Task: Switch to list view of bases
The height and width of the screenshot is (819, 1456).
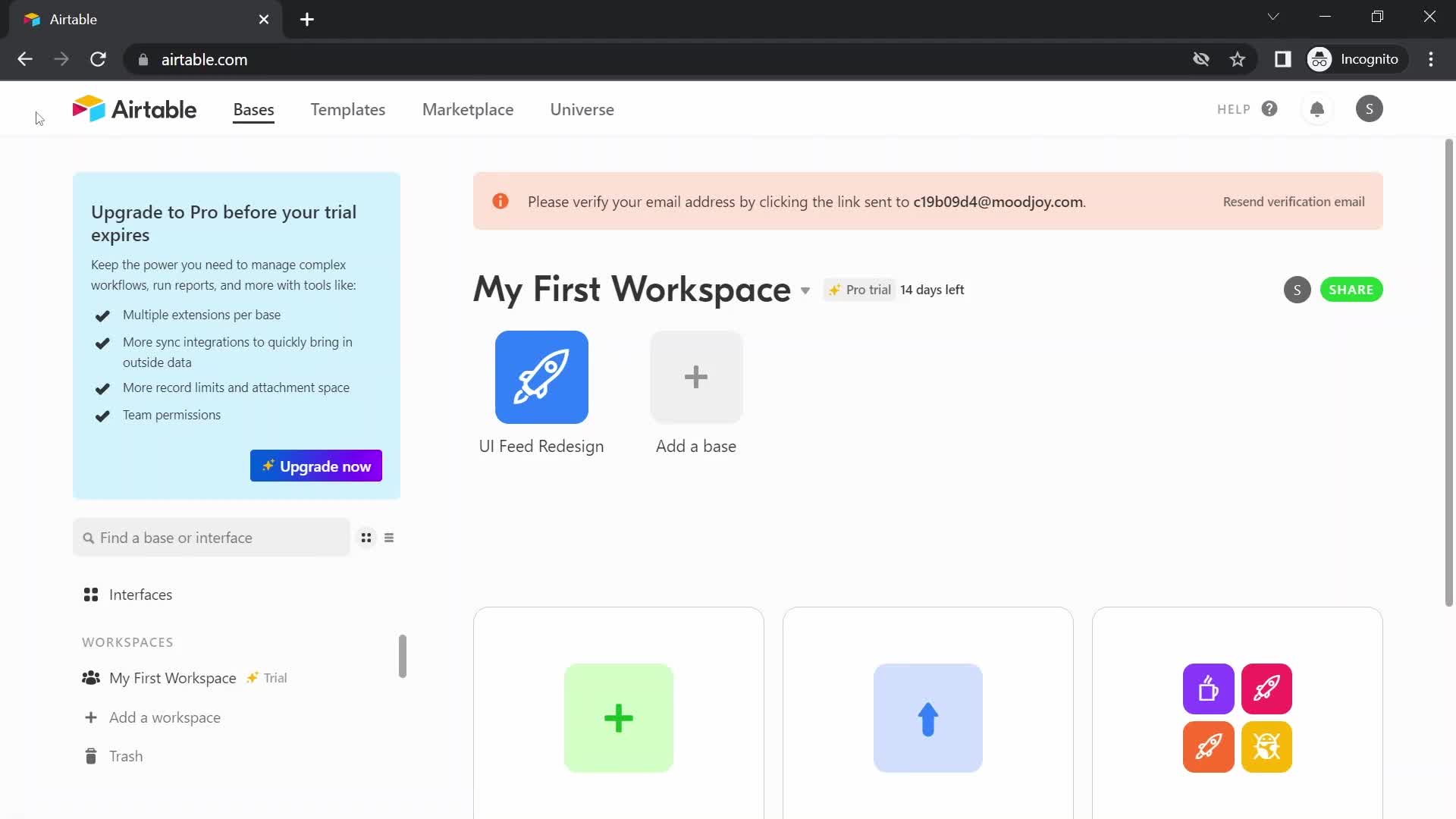Action: [x=389, y=538]
